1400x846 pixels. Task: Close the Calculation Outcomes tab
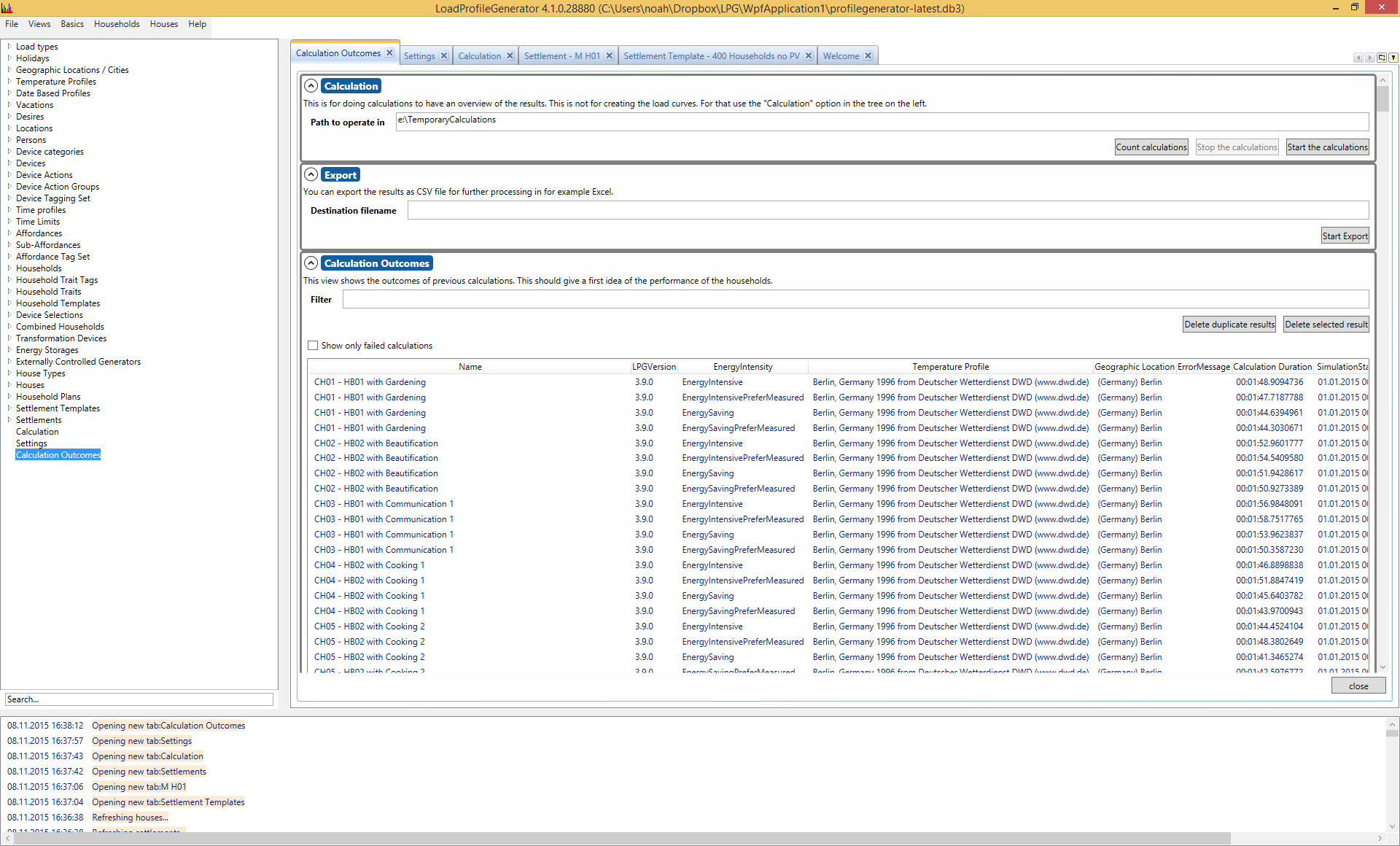389,53
